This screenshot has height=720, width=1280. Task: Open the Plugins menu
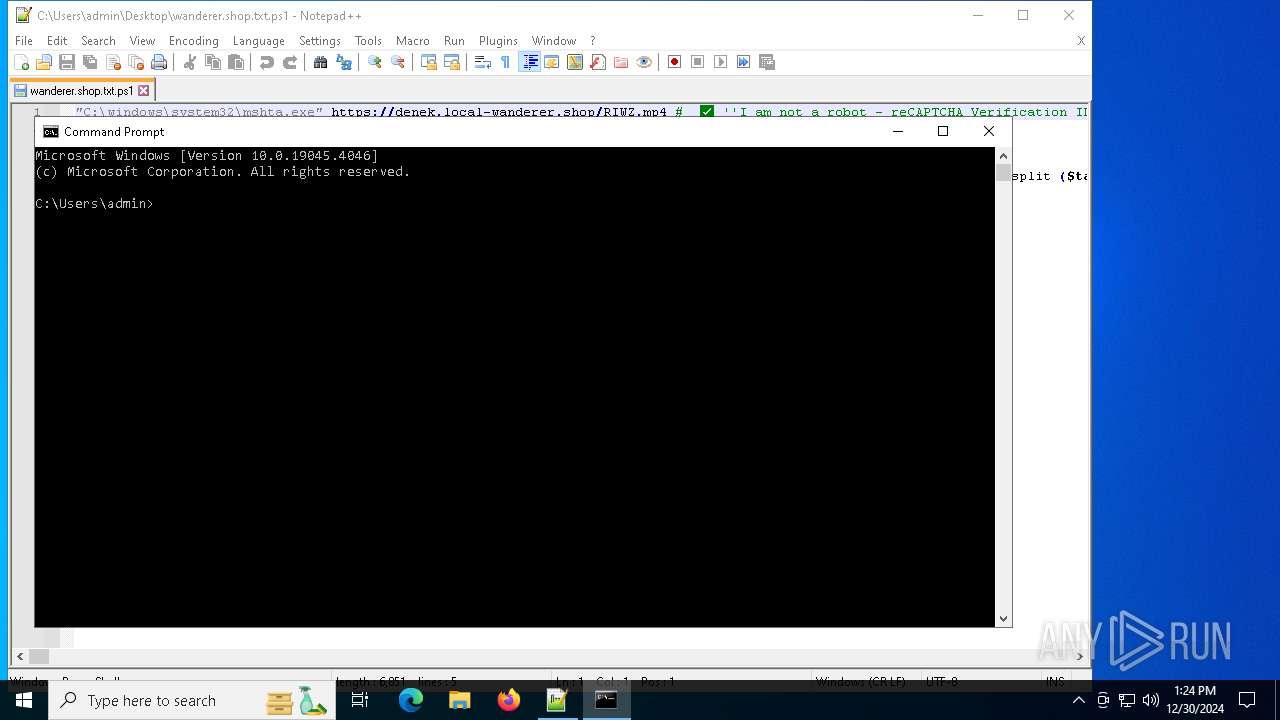(498, 41)
